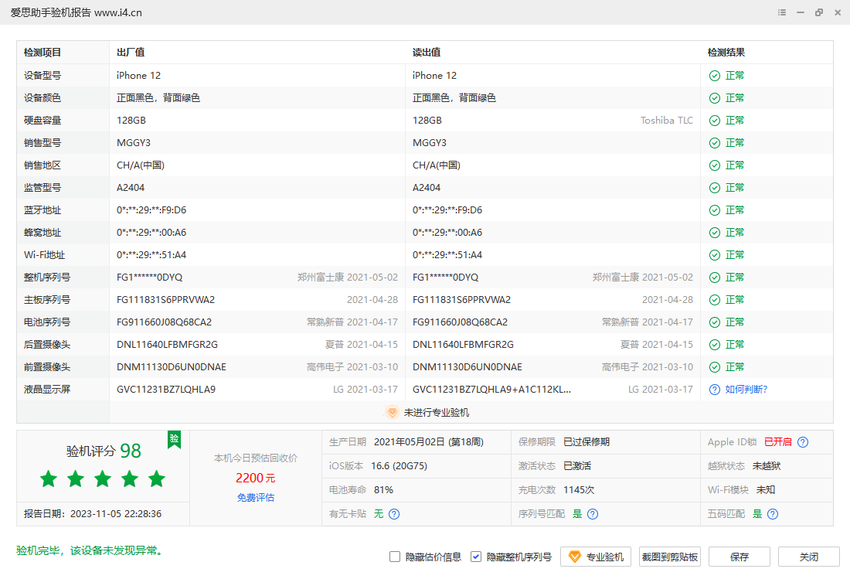This screenshot has width=850, height=579.
Task: Select the 读出值 column header
Action: 427,53
